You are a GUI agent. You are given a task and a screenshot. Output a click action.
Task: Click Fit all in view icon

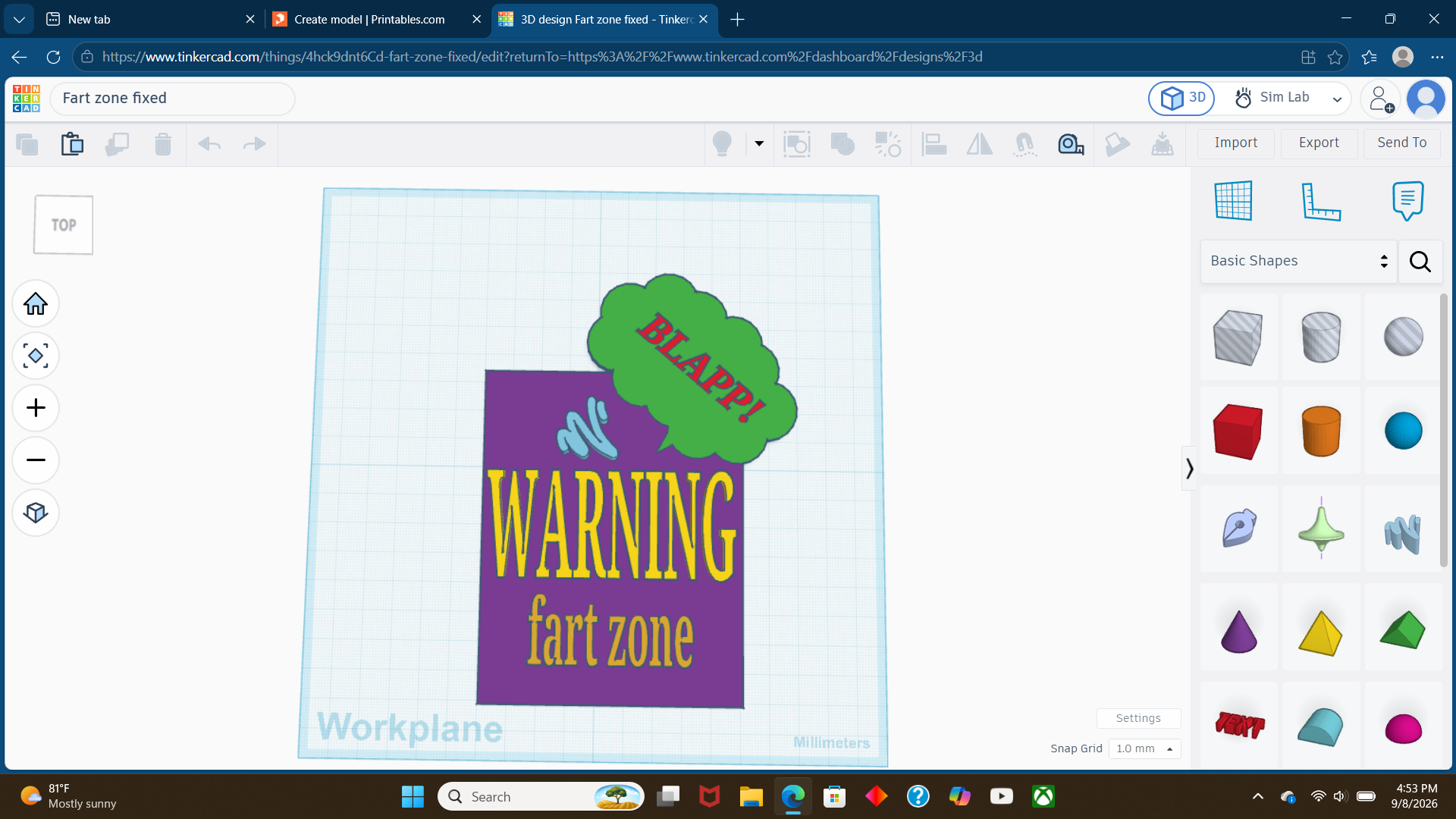click(36, 356)
